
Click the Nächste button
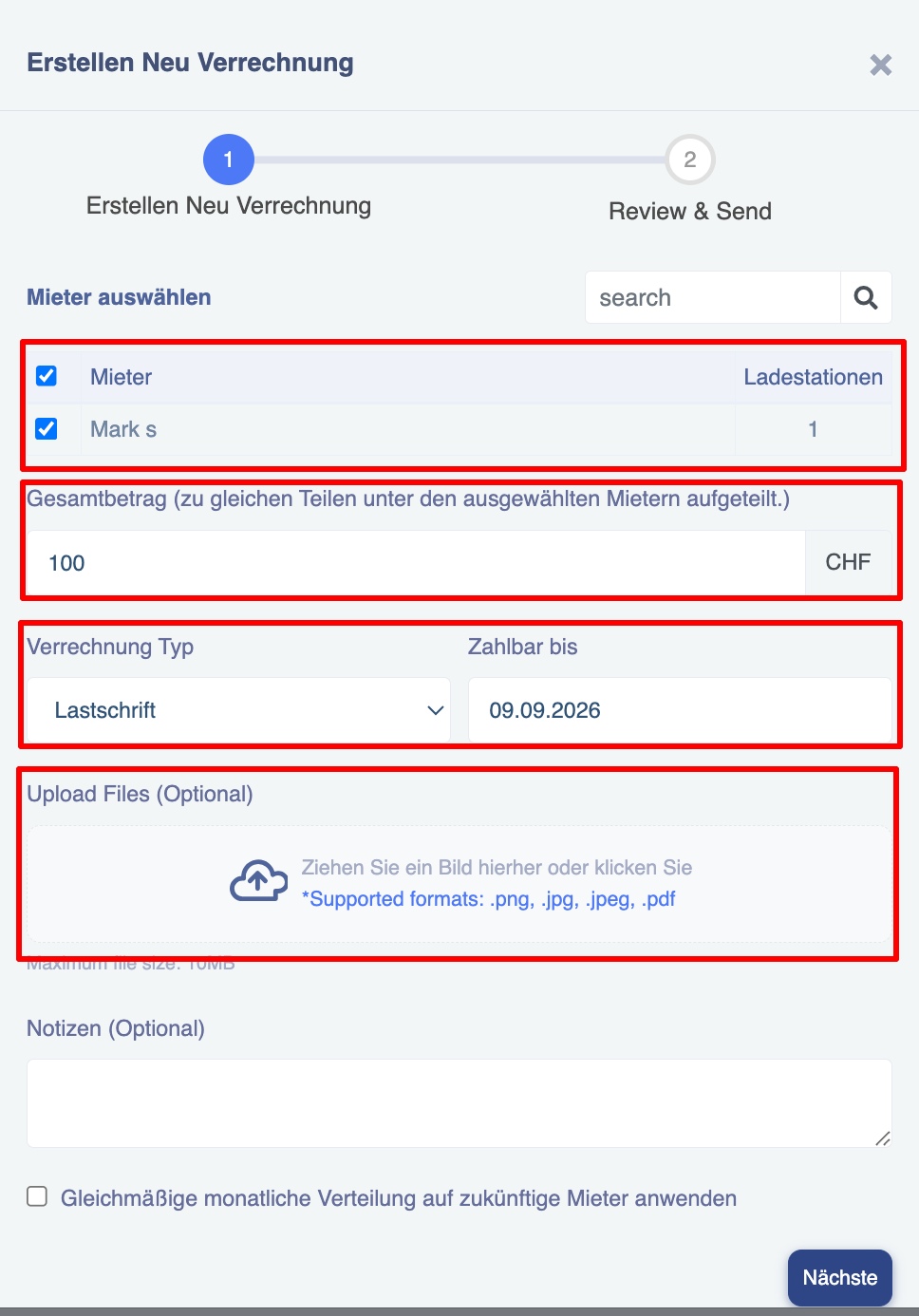pos(840,1278)
